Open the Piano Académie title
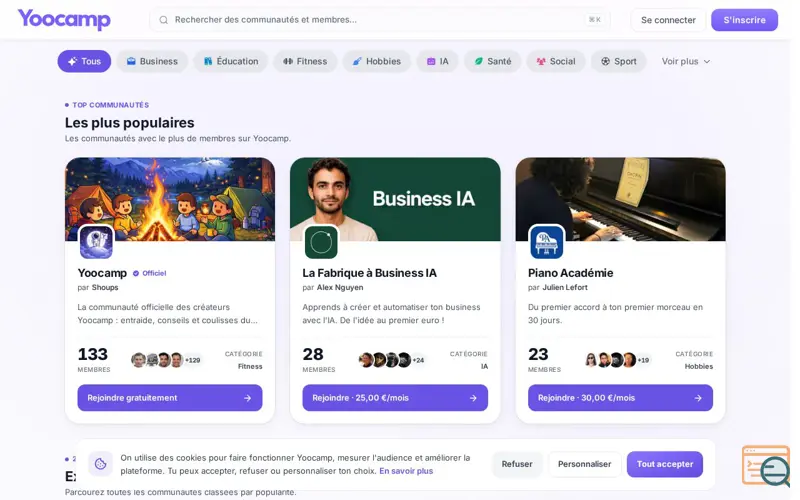800x500 pixels. point(570,273)
